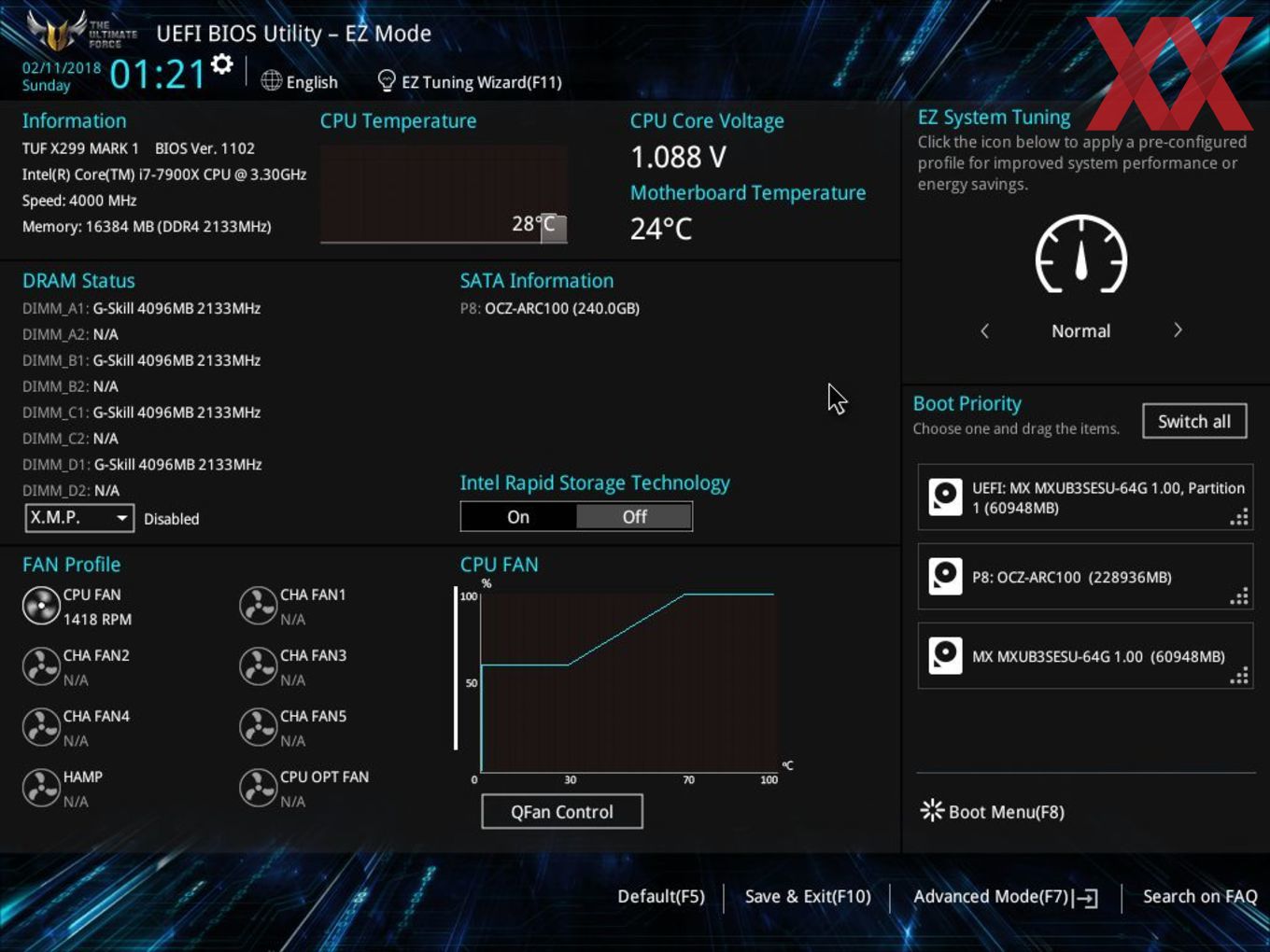This screenshot has height=952, width=1270.
Task: Click DIMM_B1 G-Skill 4096MB entry
Action: click(x=142, y=360)
